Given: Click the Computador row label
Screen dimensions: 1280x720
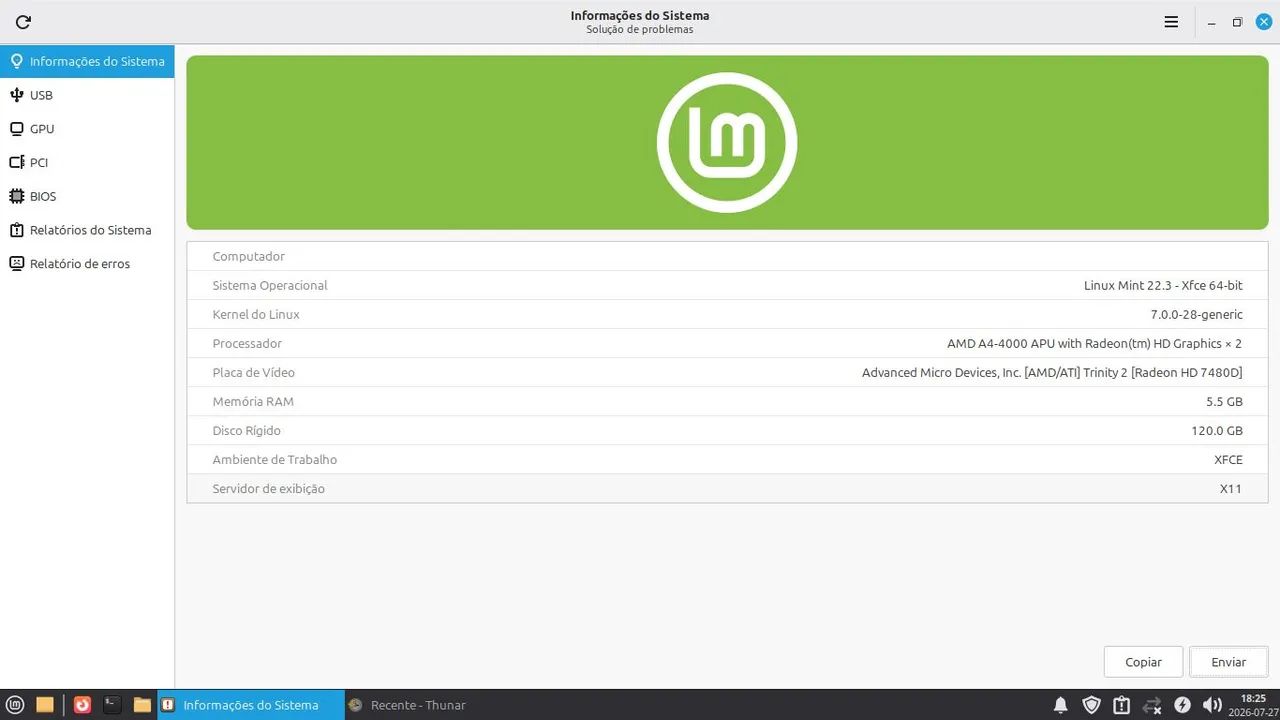Looking at the screenshot, I should point(248,256).
